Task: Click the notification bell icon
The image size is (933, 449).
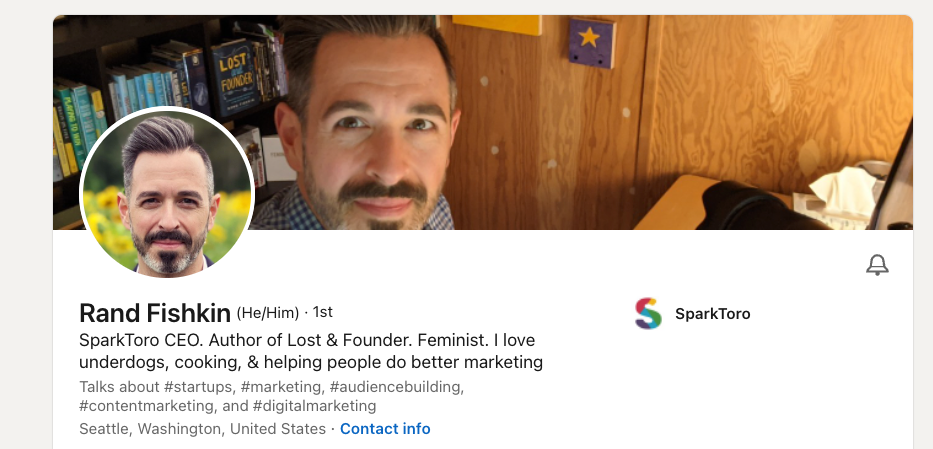Action: pyautogui.click(x=877, y=265)
